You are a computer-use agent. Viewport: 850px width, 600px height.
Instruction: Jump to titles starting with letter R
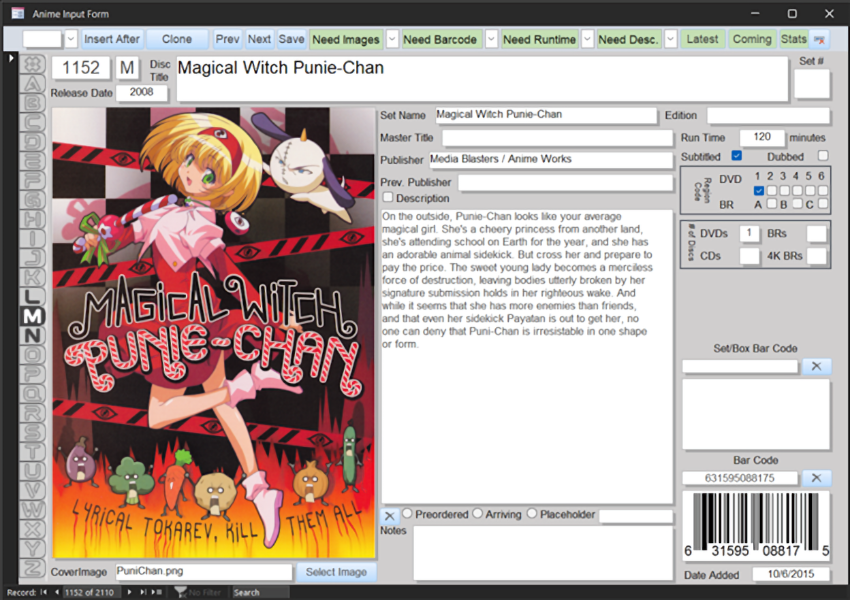[x=33, y=413]
